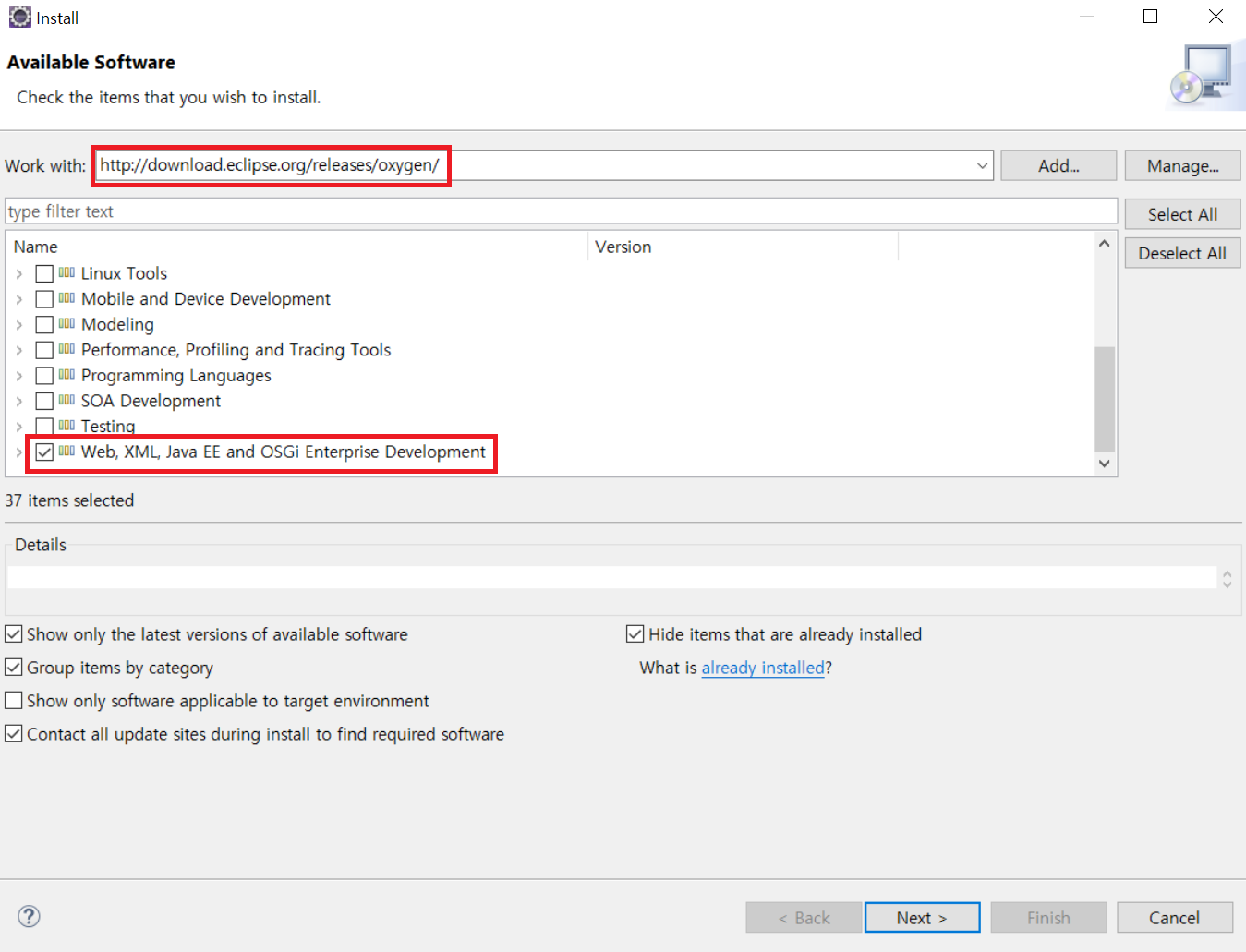
Task: Click the software list scrollbar thumb
Action: coord(1104,399)
